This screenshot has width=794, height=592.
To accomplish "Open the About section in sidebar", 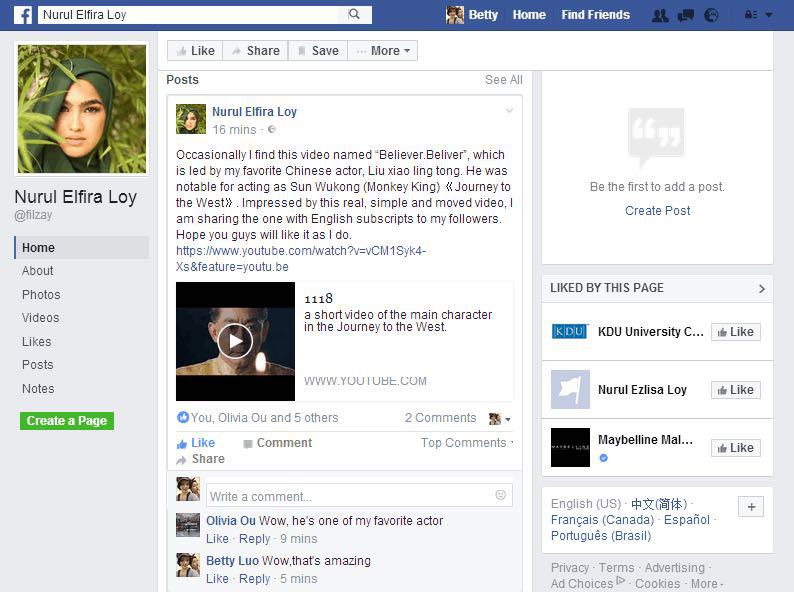I will pos(38,271).
